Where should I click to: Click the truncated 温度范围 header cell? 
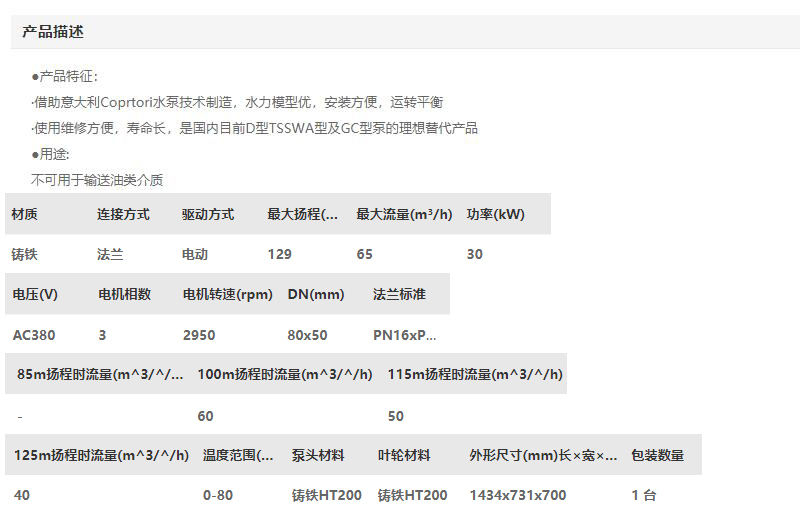click(x=238, y=455)
